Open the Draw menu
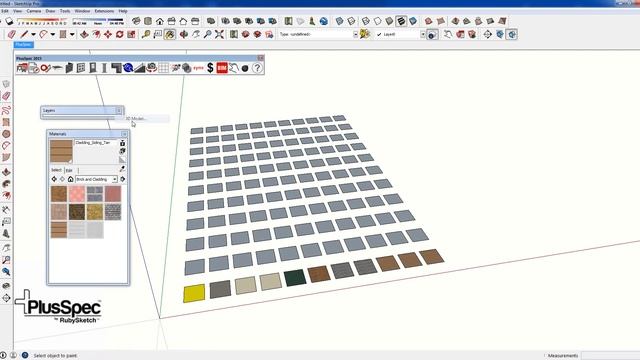Image resolution: width=640 pixels, height=360 pixels. [50, 11]
